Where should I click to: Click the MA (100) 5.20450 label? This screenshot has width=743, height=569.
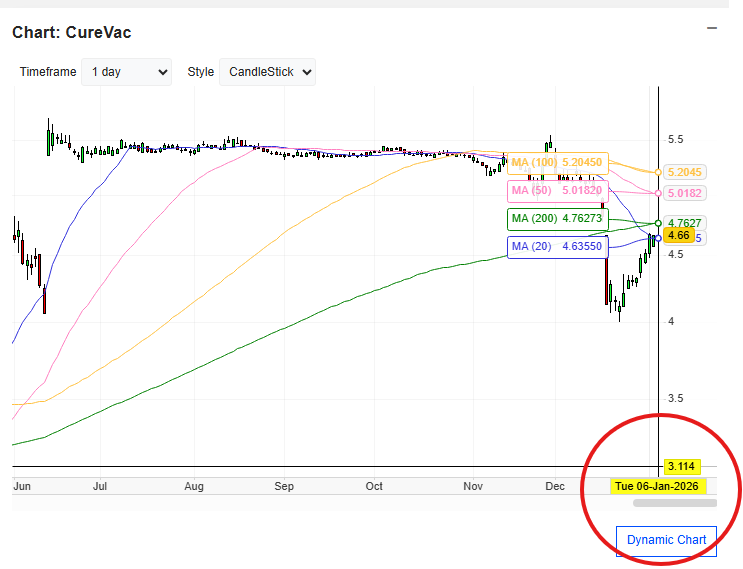click(x=557, y=163)
